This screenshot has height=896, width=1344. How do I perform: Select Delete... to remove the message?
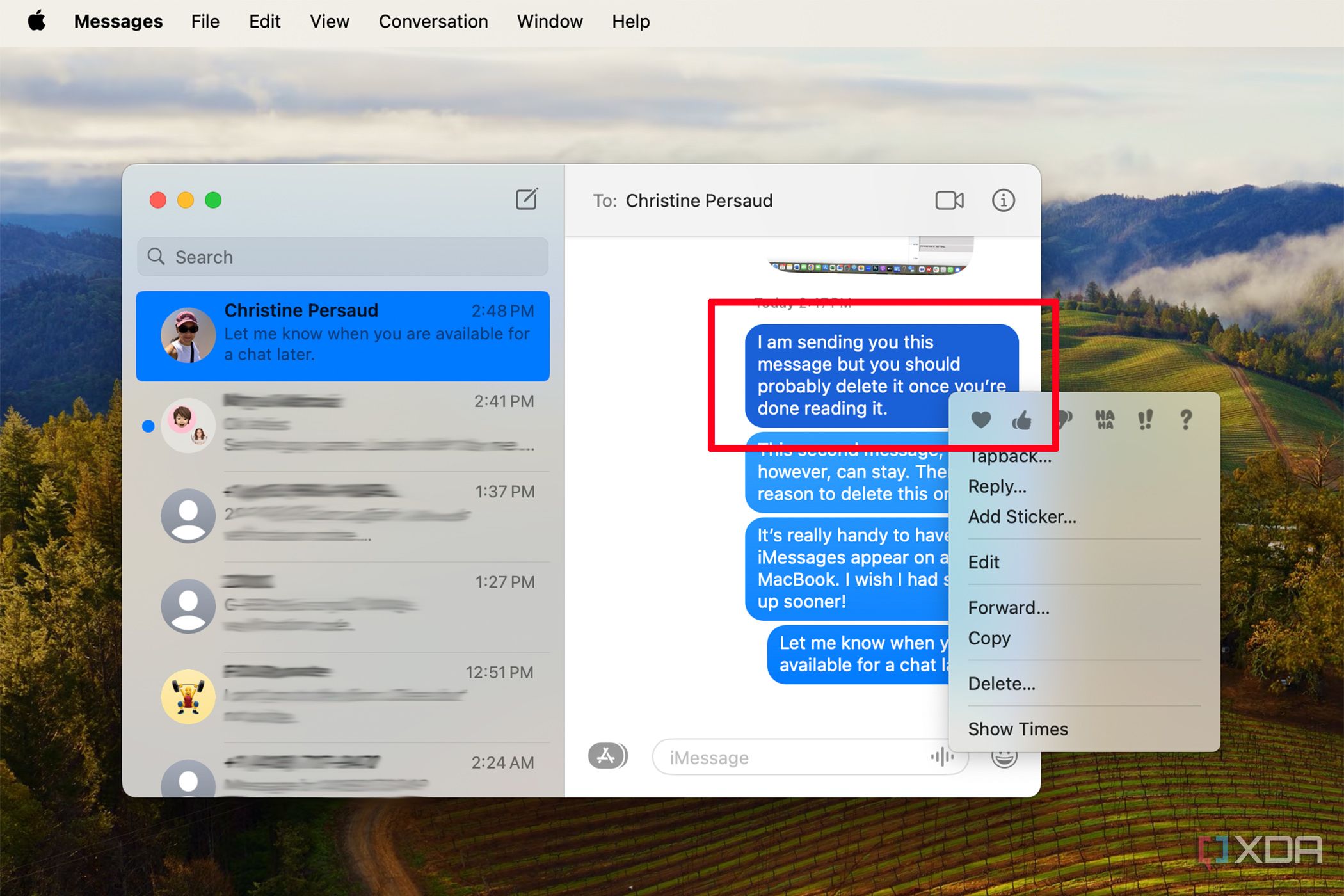pos(1002,683)
